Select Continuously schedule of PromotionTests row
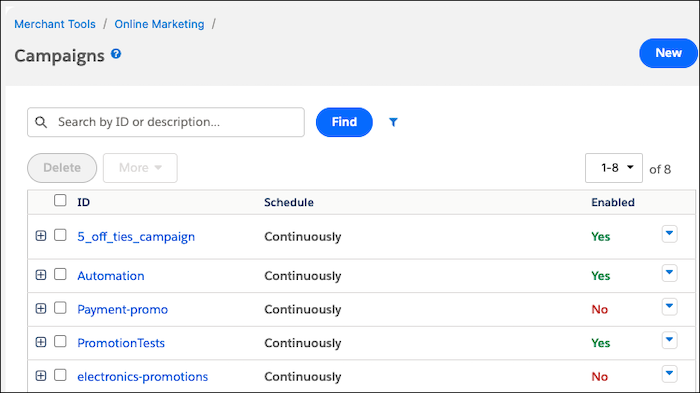700x393 pixels. click(303, 343)
